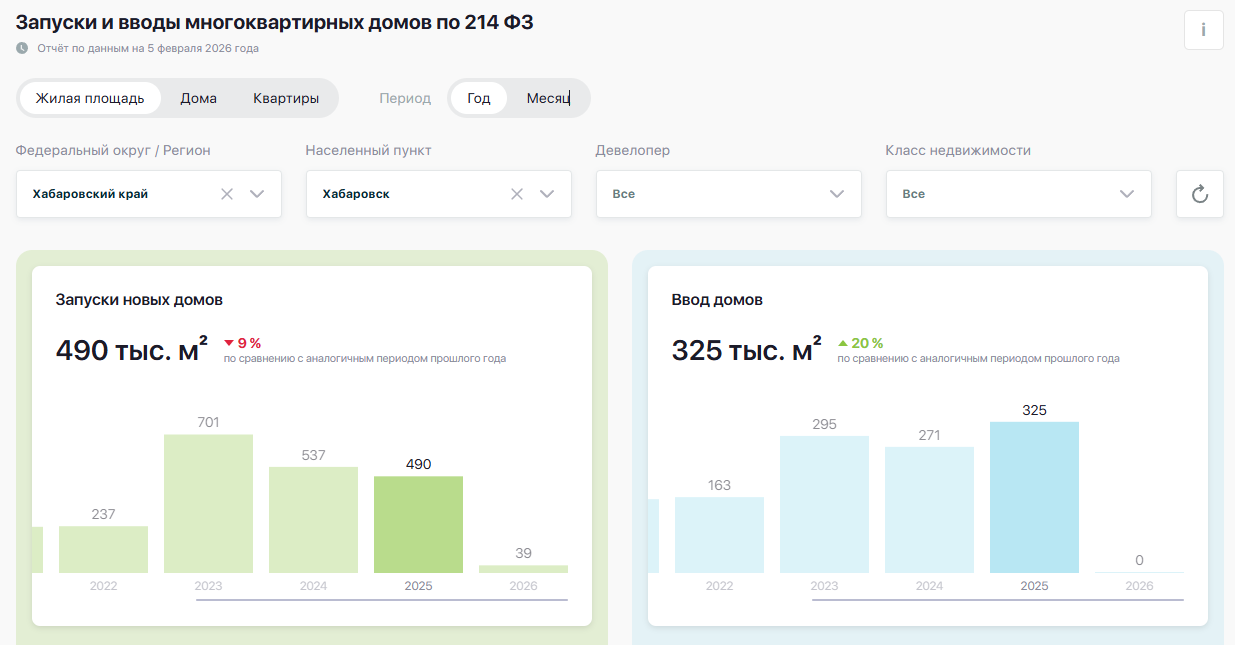Select the Год period option
This screenshot has height=645, width=1235.
(x=478, y=97)
